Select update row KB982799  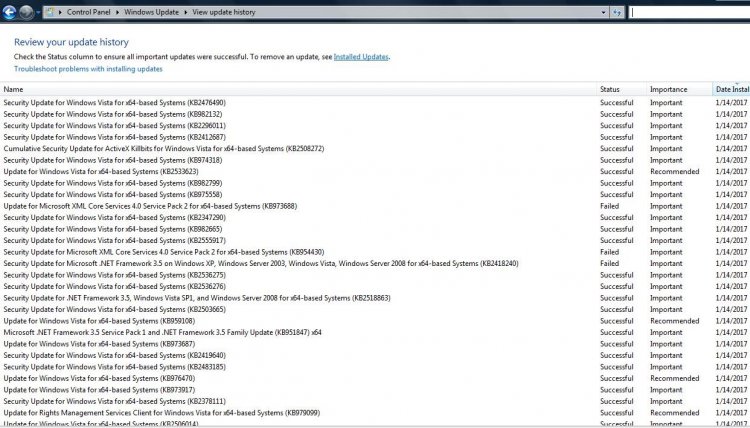[x=375, y=183]
